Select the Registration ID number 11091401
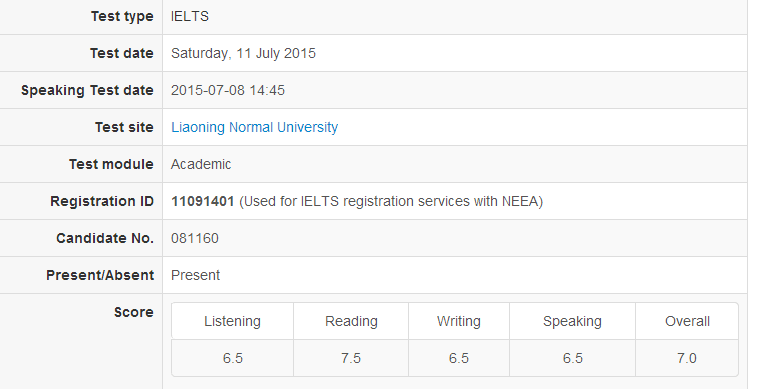The image size is (762, 389). (x=203, y=201)
